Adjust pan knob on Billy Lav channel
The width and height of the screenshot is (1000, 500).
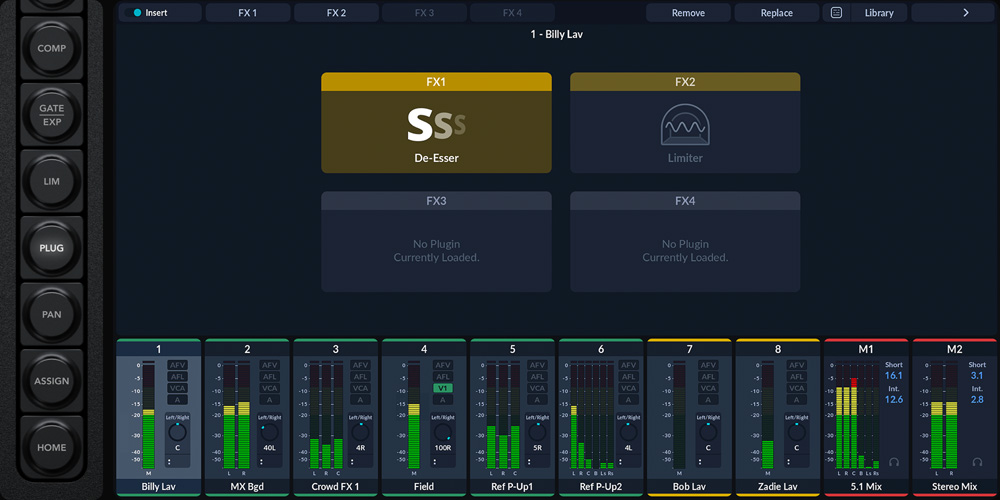pyautogui.click(x=177, y=432)
